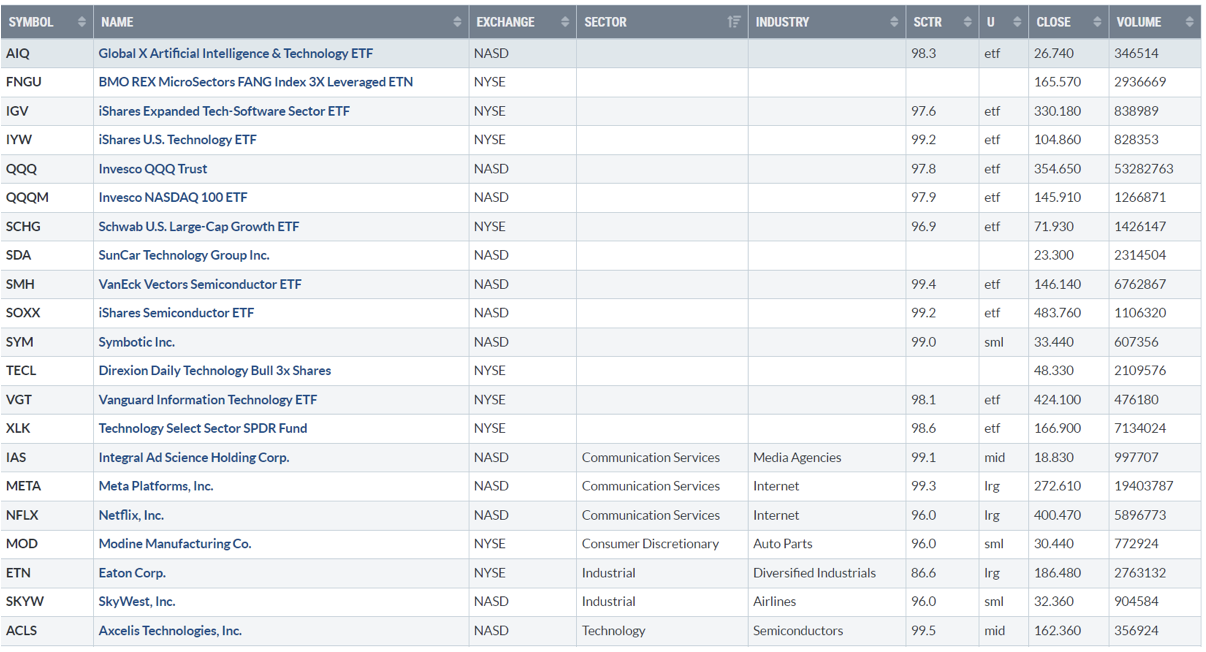Open Technology Select Sector SPDR Fund link
Image resolution: width=1206 pixels, height=652 pixels.
203,428
